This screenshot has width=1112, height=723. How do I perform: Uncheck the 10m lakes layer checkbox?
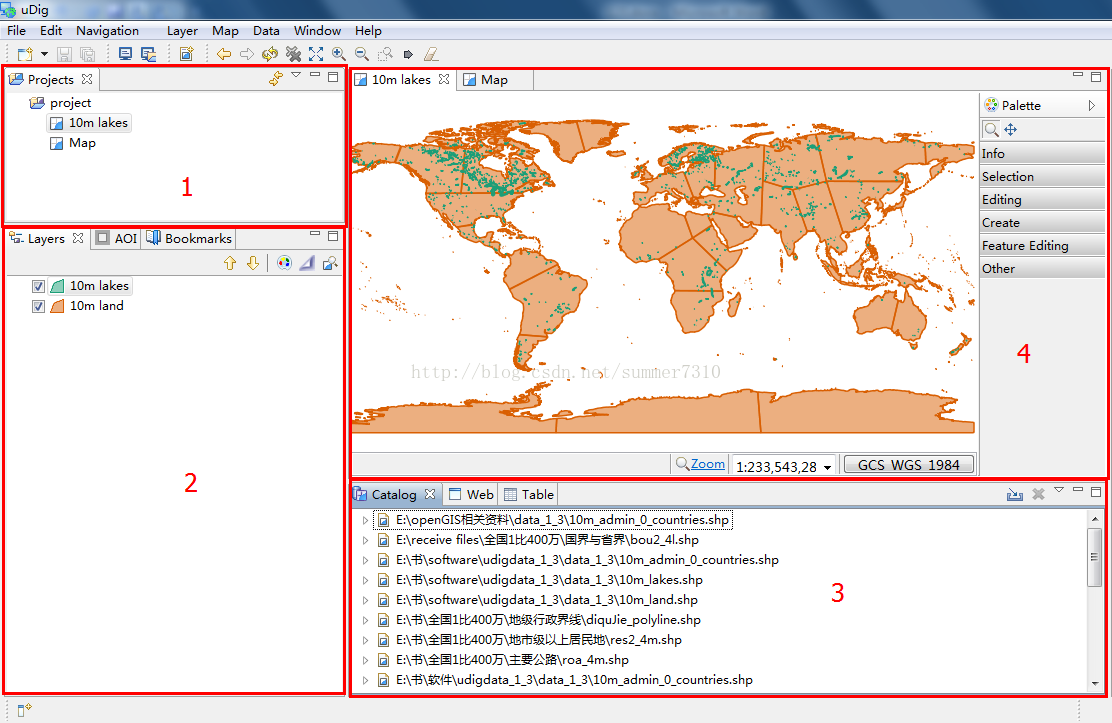pos(38,286)
